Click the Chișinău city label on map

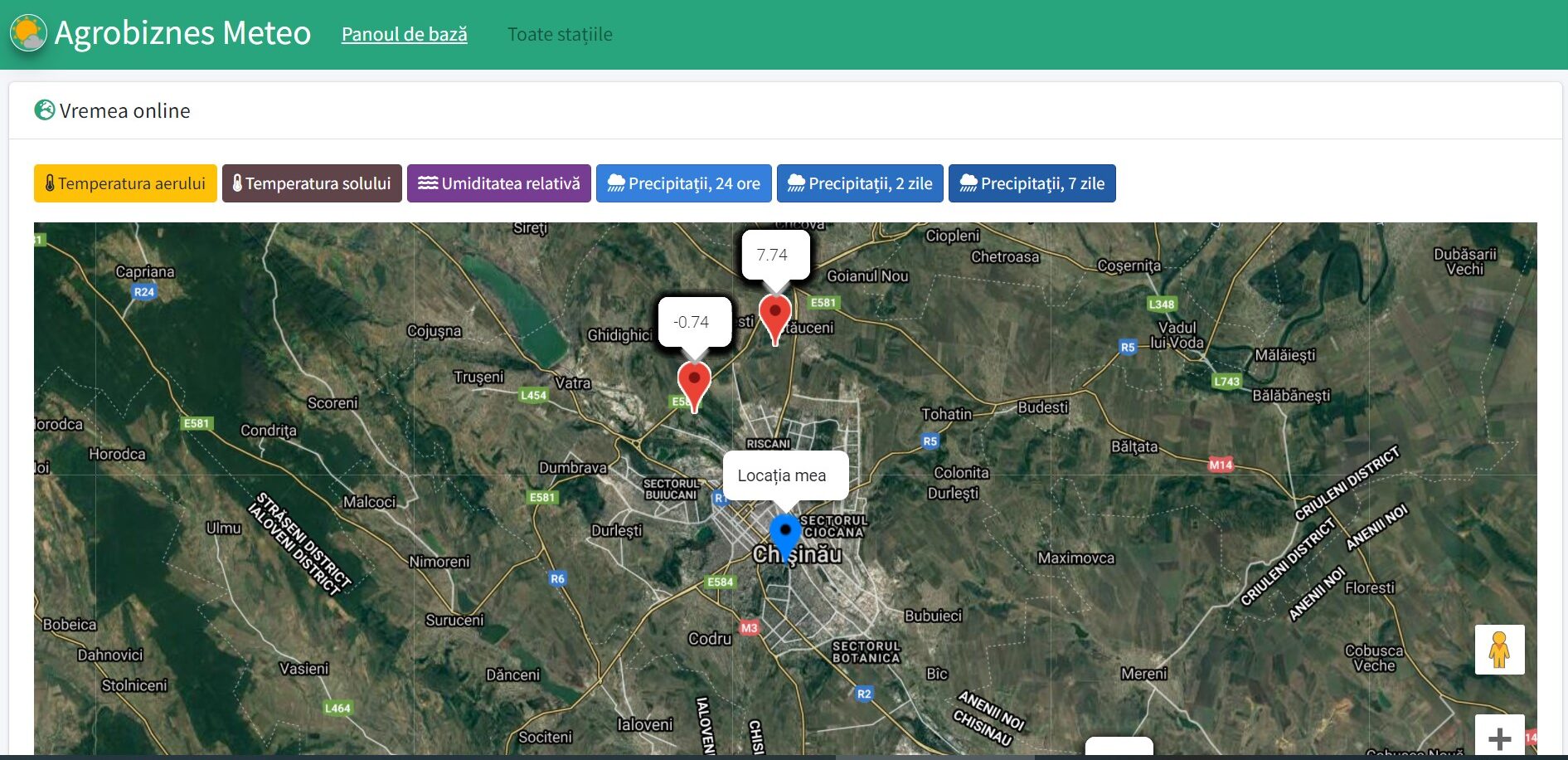798,554
